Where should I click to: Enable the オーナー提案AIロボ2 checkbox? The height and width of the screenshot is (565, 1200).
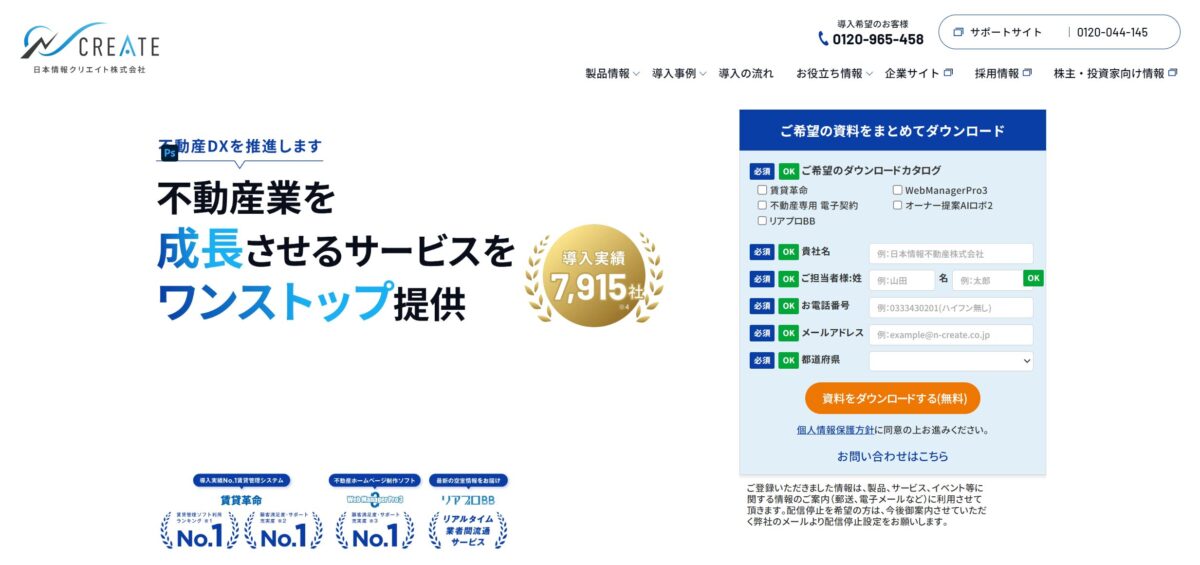point(897,205)
